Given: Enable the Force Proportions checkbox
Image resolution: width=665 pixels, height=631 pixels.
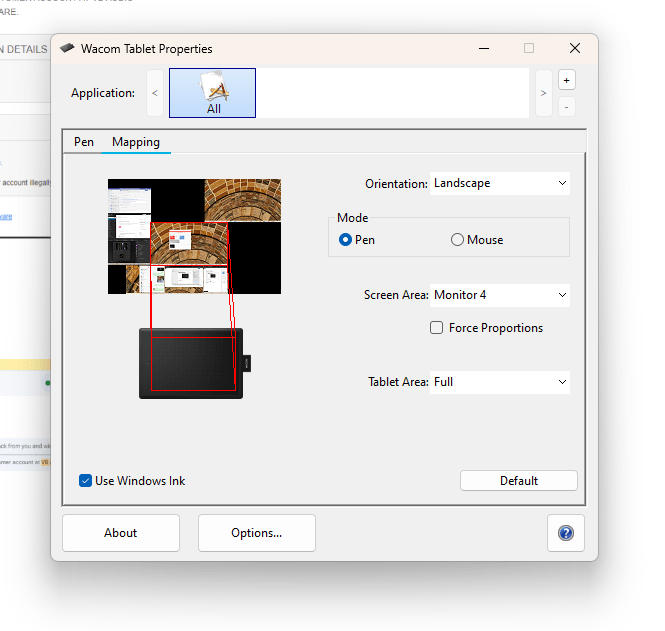Looking at the screenshot, I should click(x=436, y=328).
